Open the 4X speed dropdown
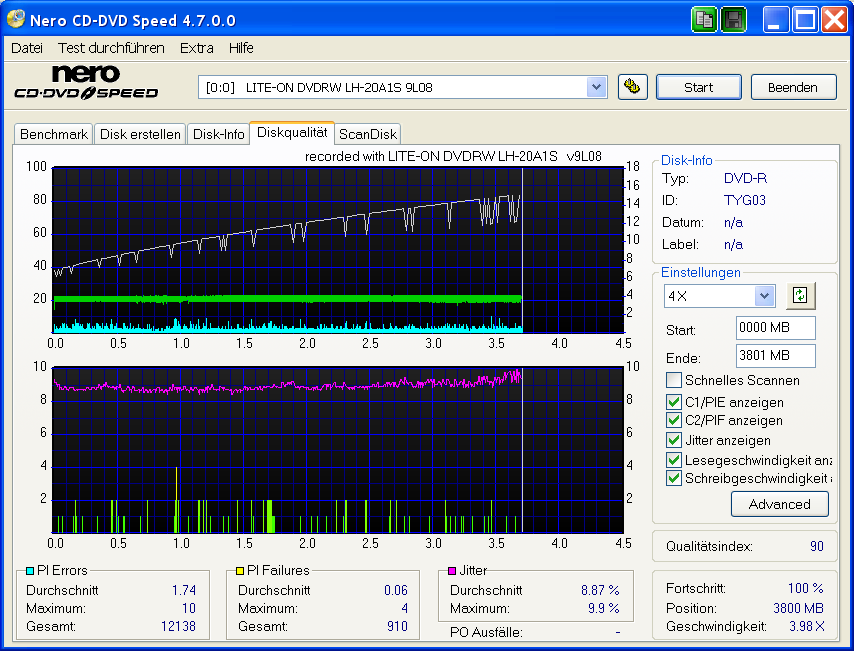The width and height of the screenshot is (854, 651). click(x=766, y=296)
